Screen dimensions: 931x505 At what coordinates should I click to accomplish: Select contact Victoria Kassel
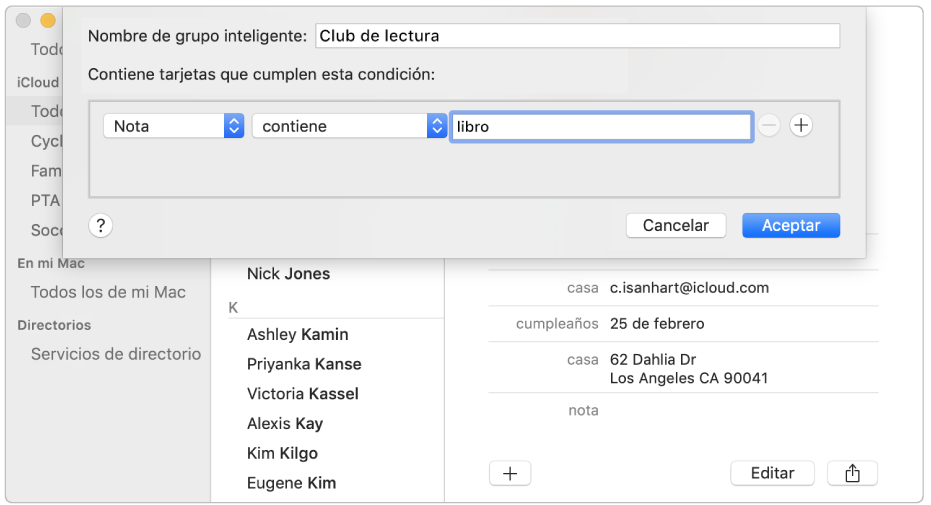click(303, 393)
